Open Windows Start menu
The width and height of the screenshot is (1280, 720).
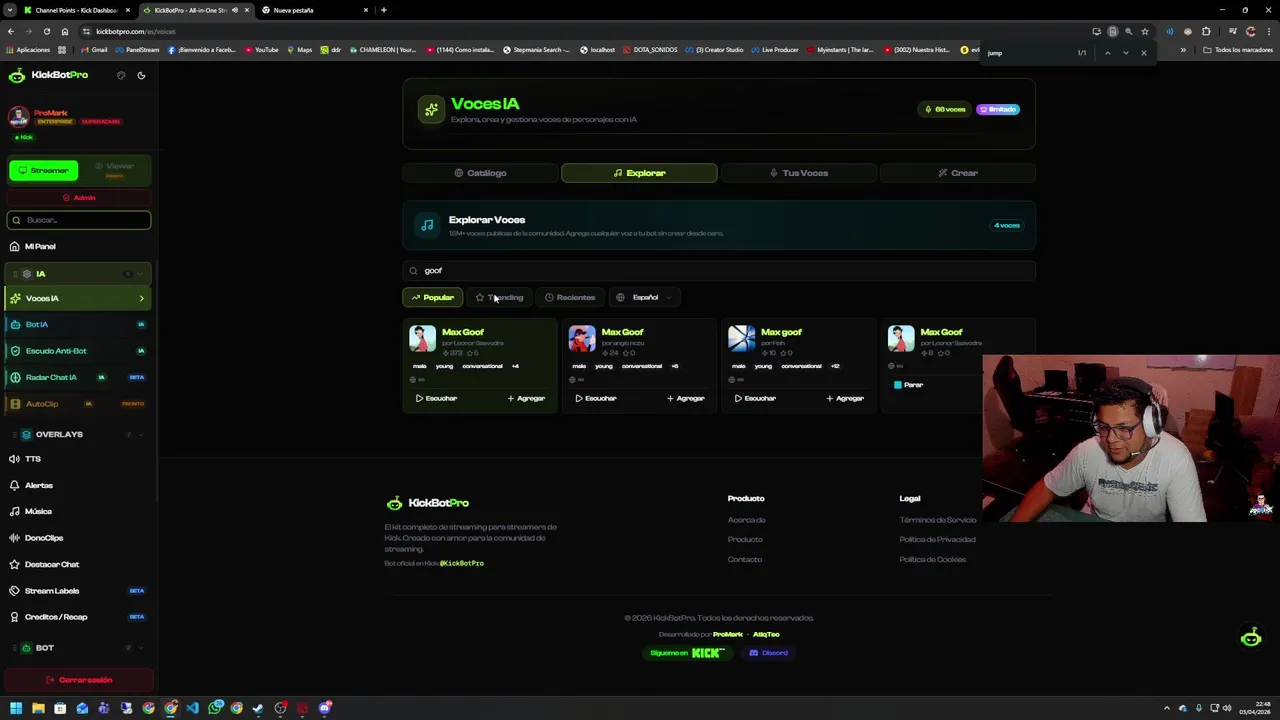[x=16, y=708]
